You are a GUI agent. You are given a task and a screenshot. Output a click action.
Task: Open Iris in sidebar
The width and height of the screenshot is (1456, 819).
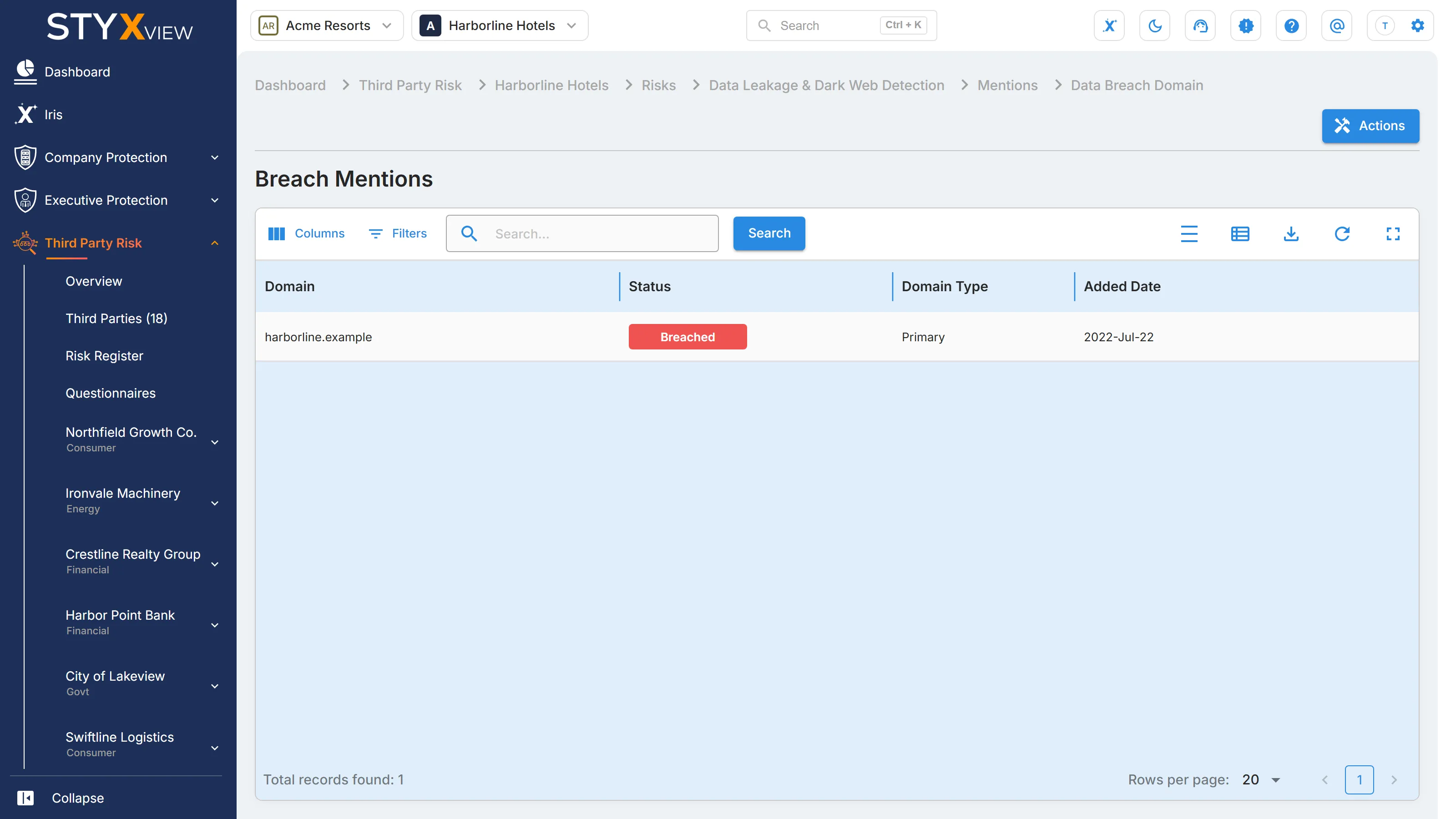(x=53, y=114)
